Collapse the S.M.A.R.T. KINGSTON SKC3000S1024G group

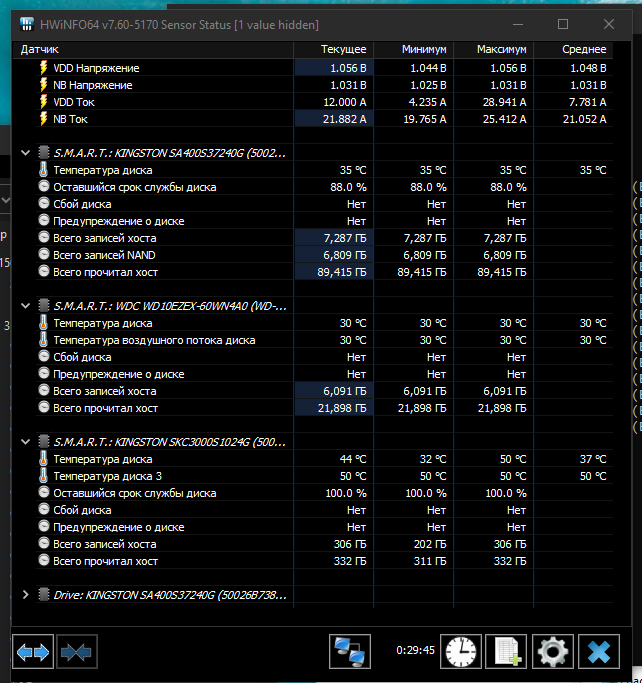(x=25, y=442)
